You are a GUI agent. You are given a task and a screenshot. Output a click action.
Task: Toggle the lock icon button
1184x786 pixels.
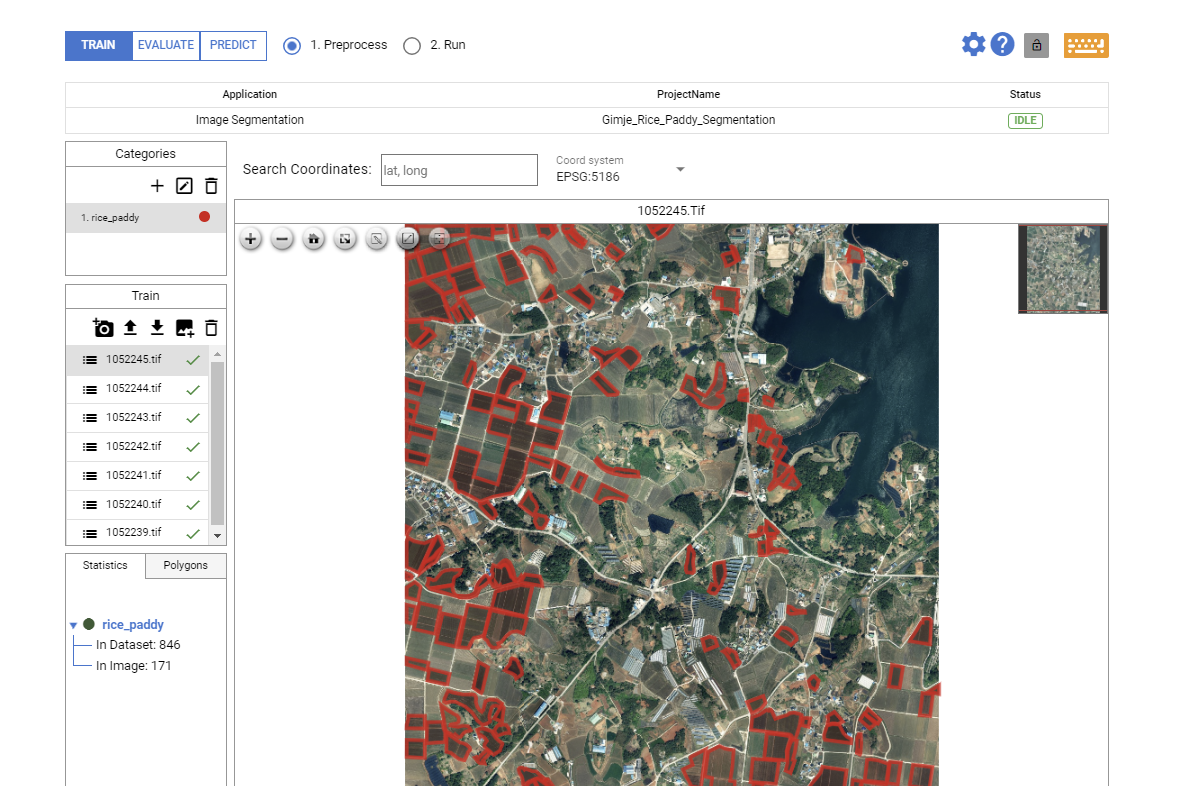[1036, 45]
